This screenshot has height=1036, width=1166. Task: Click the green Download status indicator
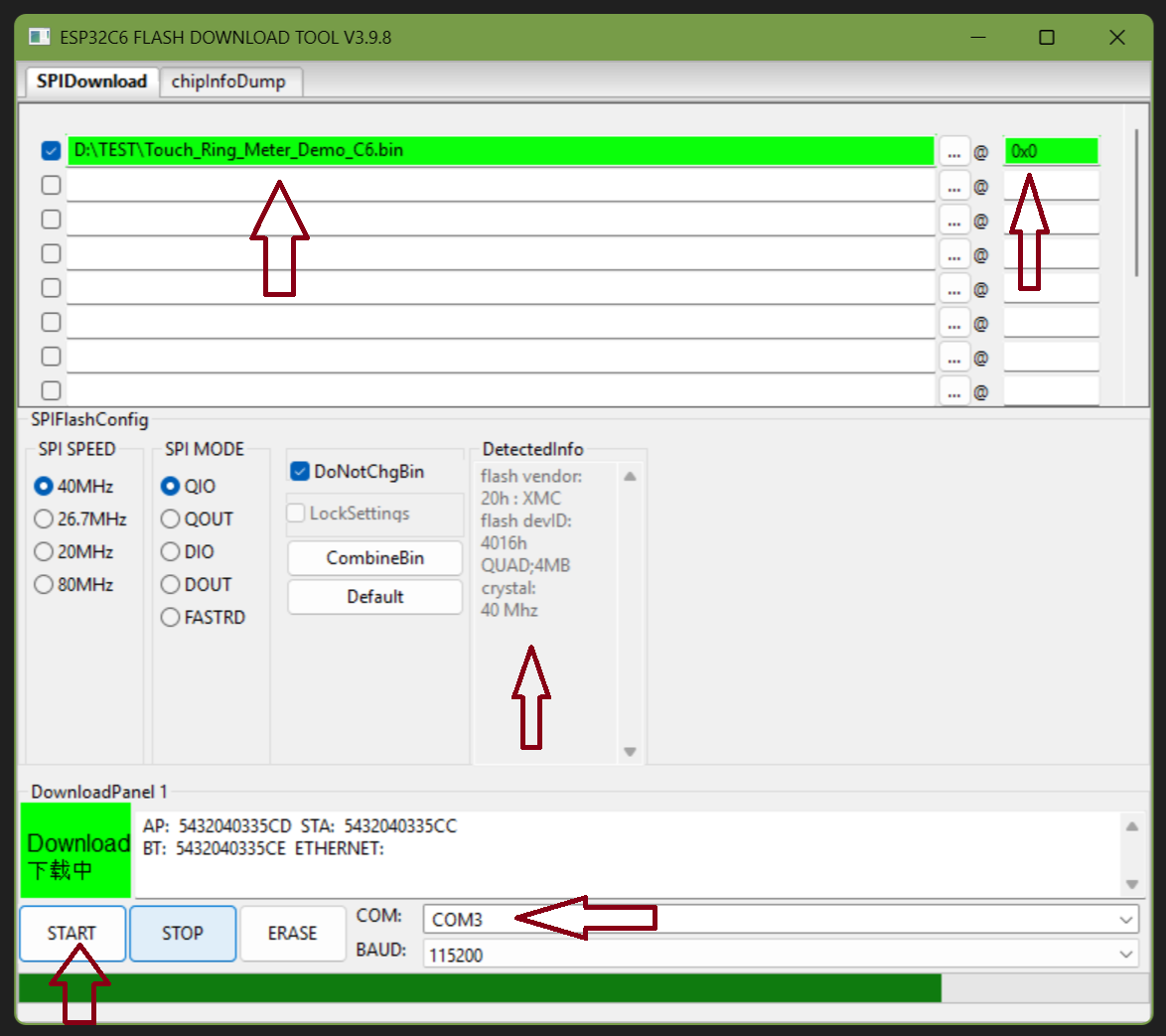point(75,850)
